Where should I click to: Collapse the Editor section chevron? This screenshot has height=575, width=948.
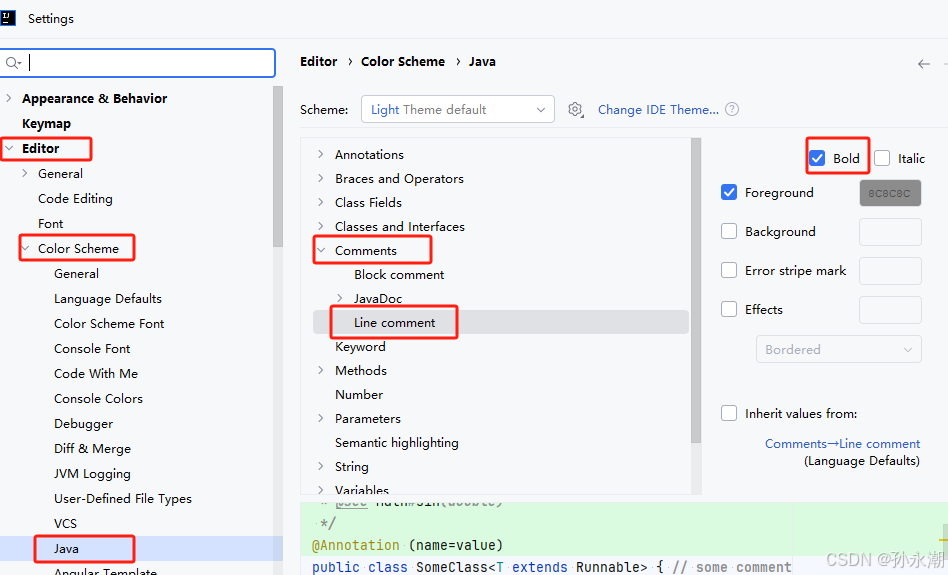(x=9, y=148)
